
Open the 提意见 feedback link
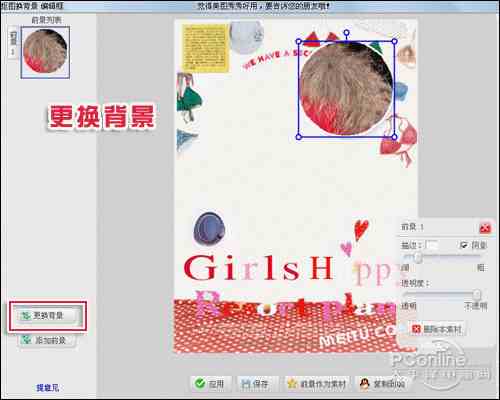point(48,388)
